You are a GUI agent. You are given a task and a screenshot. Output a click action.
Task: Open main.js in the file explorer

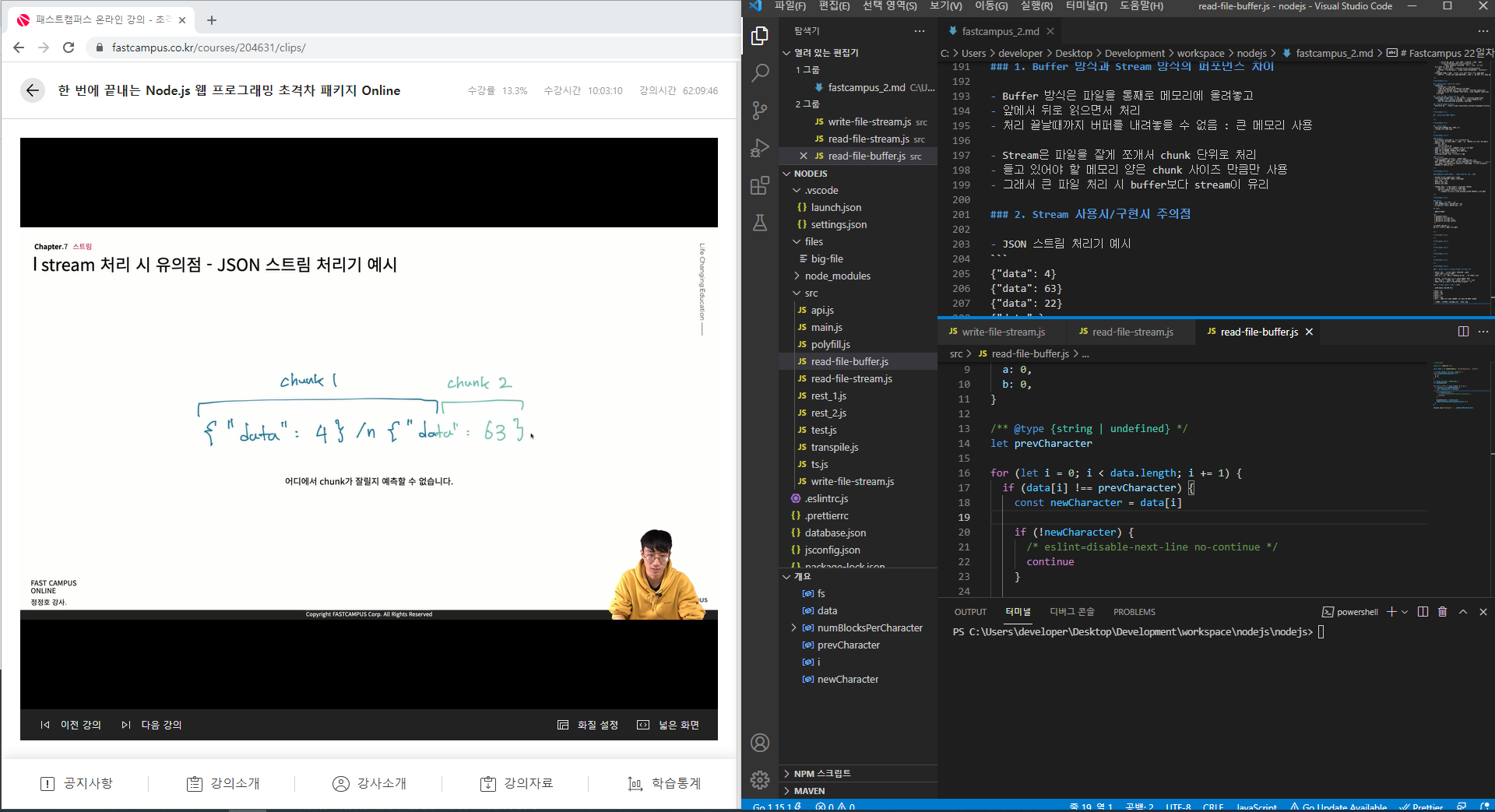(858, 327)
